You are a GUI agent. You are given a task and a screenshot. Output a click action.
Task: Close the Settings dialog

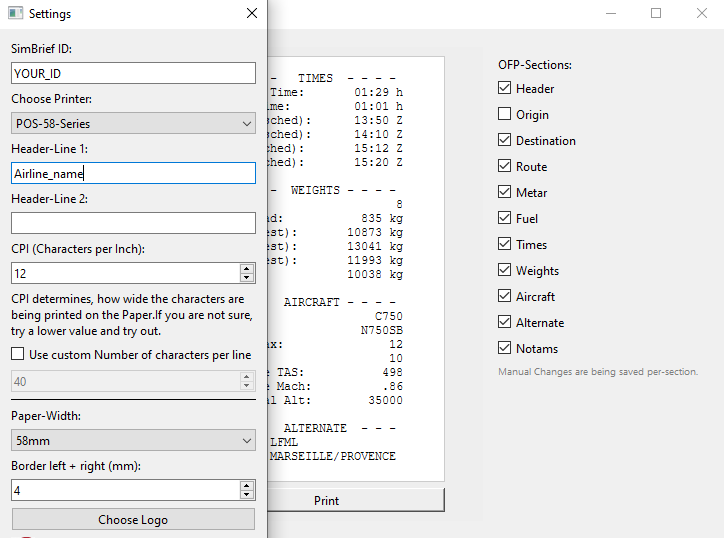[x=252, y=14]
